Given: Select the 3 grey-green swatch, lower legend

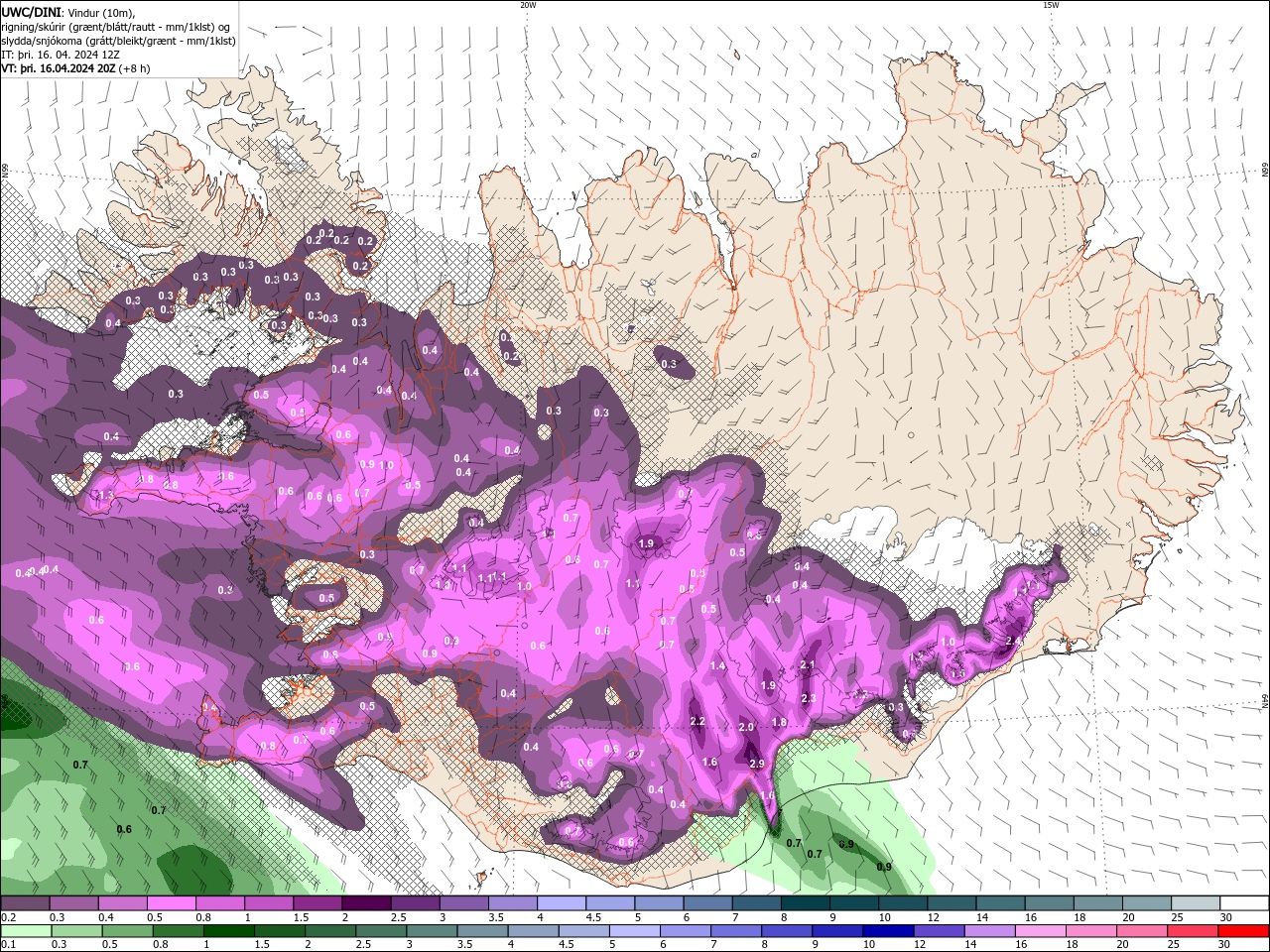Looking at the screenshot, I should [433, 931].
